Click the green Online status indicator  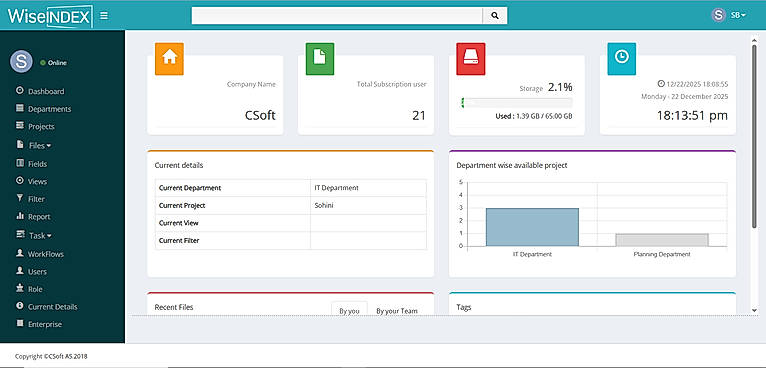coord(43,63)
